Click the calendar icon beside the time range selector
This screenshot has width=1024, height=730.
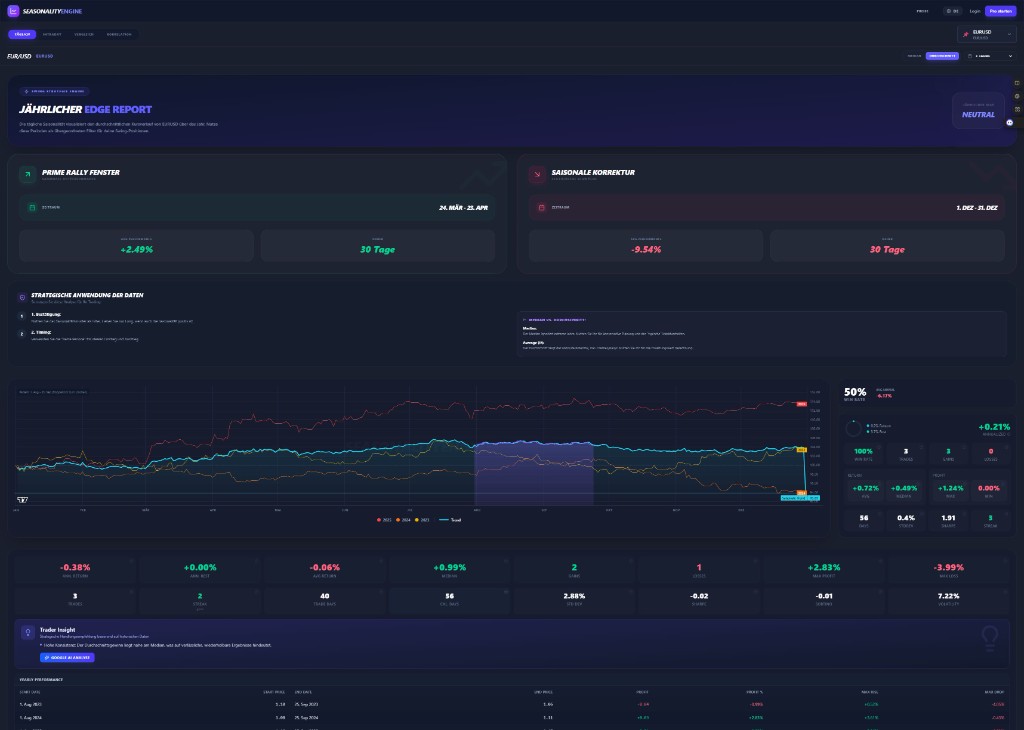971,56
